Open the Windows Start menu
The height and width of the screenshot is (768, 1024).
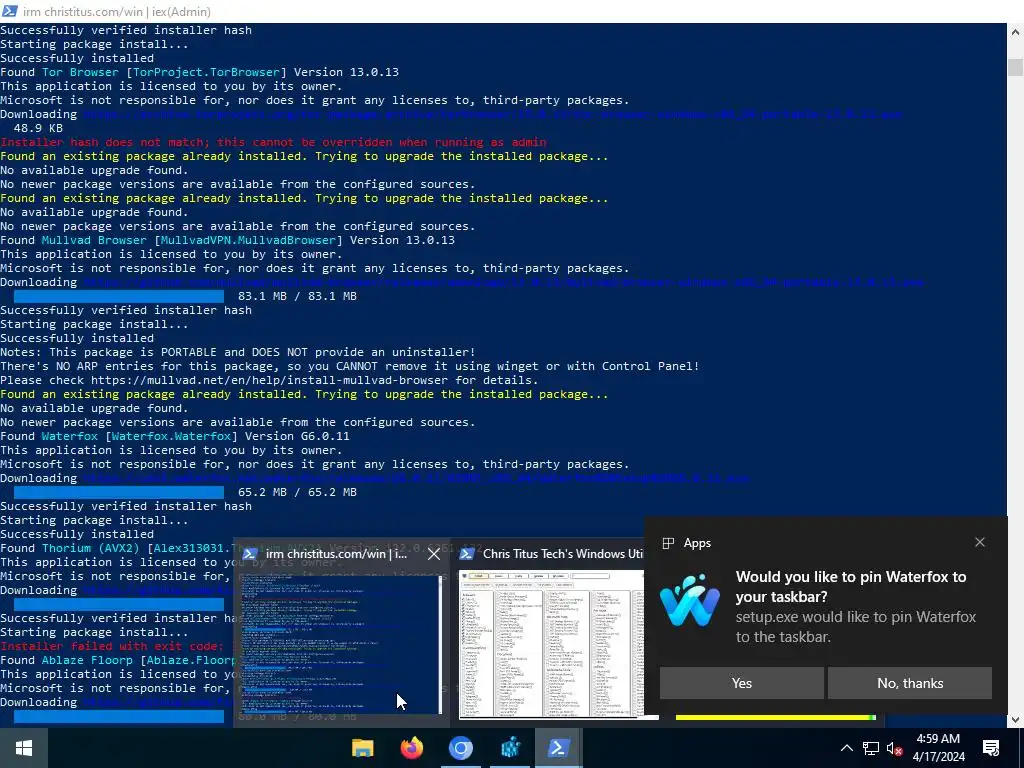tap(24, 748)
